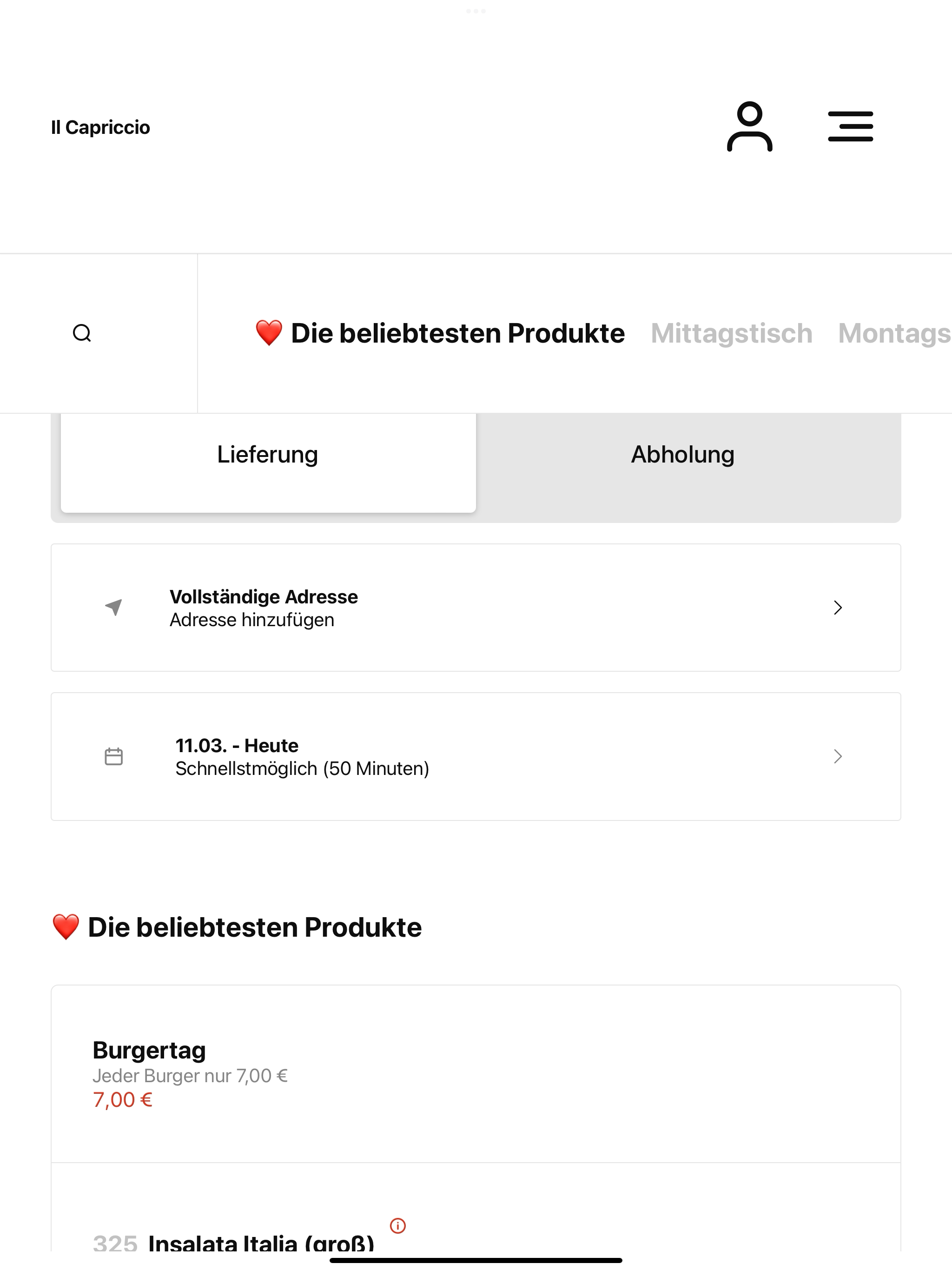Open the user account profile icon

749,126
